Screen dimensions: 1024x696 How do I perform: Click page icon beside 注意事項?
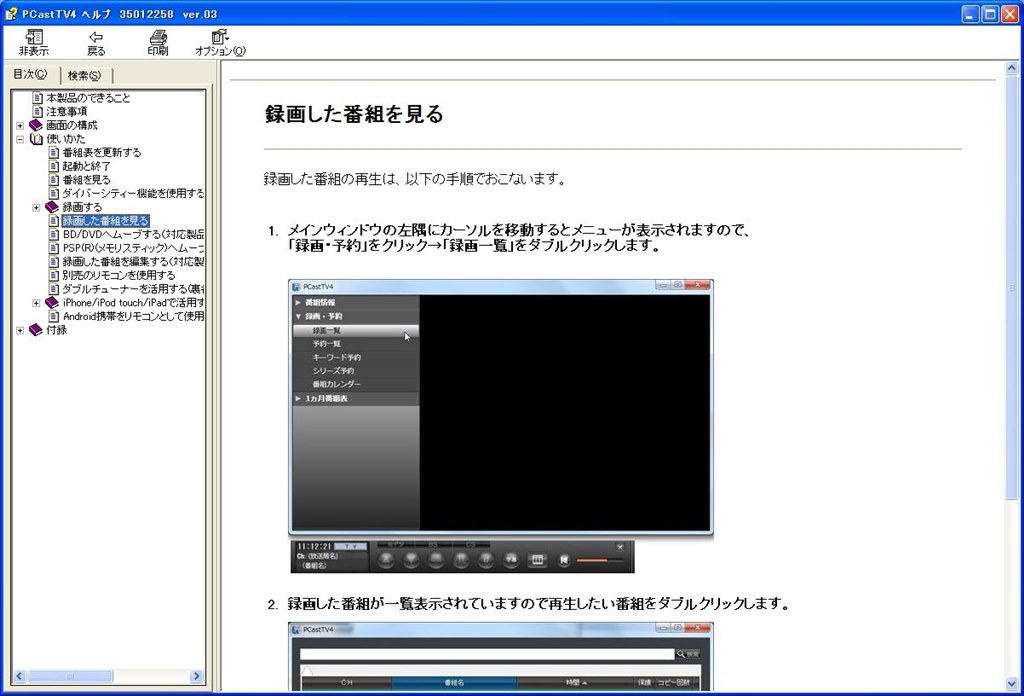pos(38,112)
